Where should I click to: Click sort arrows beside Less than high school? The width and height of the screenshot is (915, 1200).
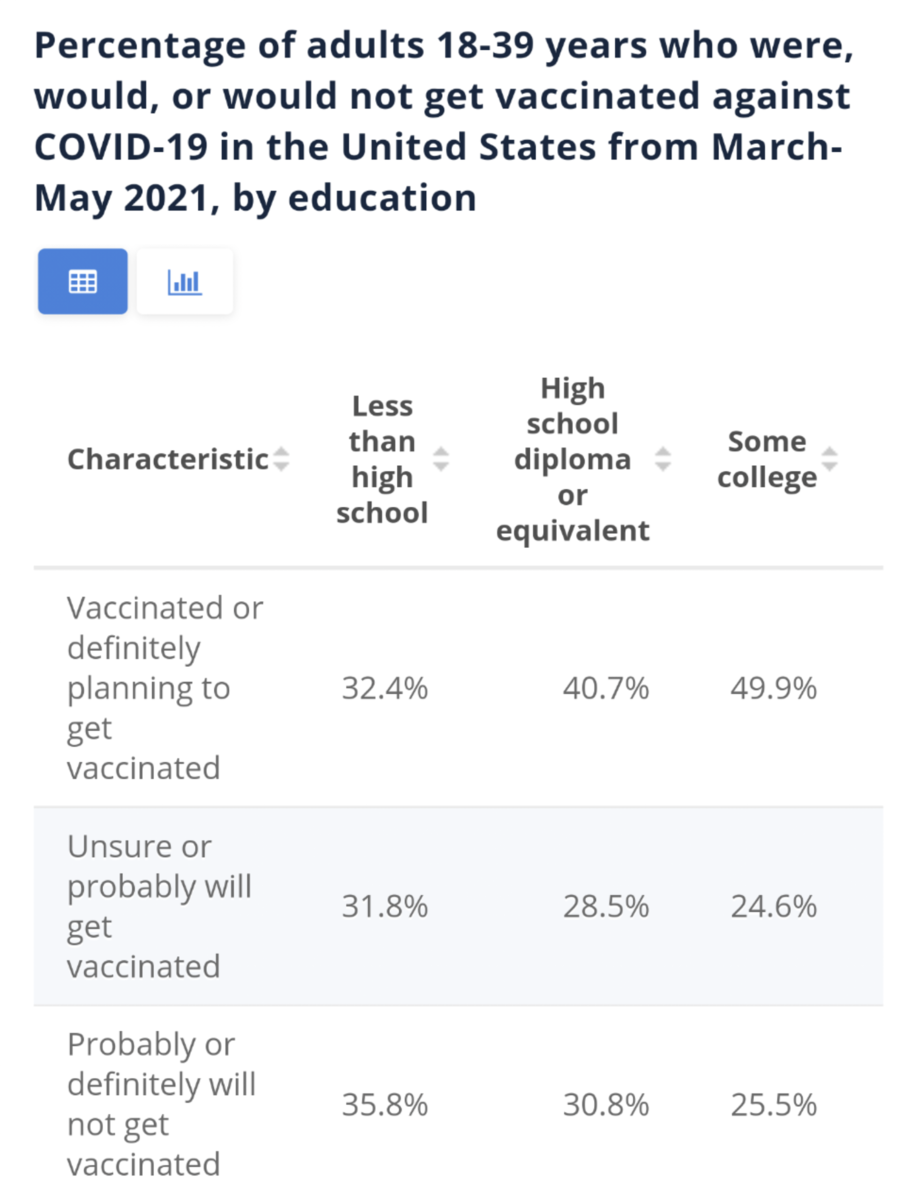[441, 460]
